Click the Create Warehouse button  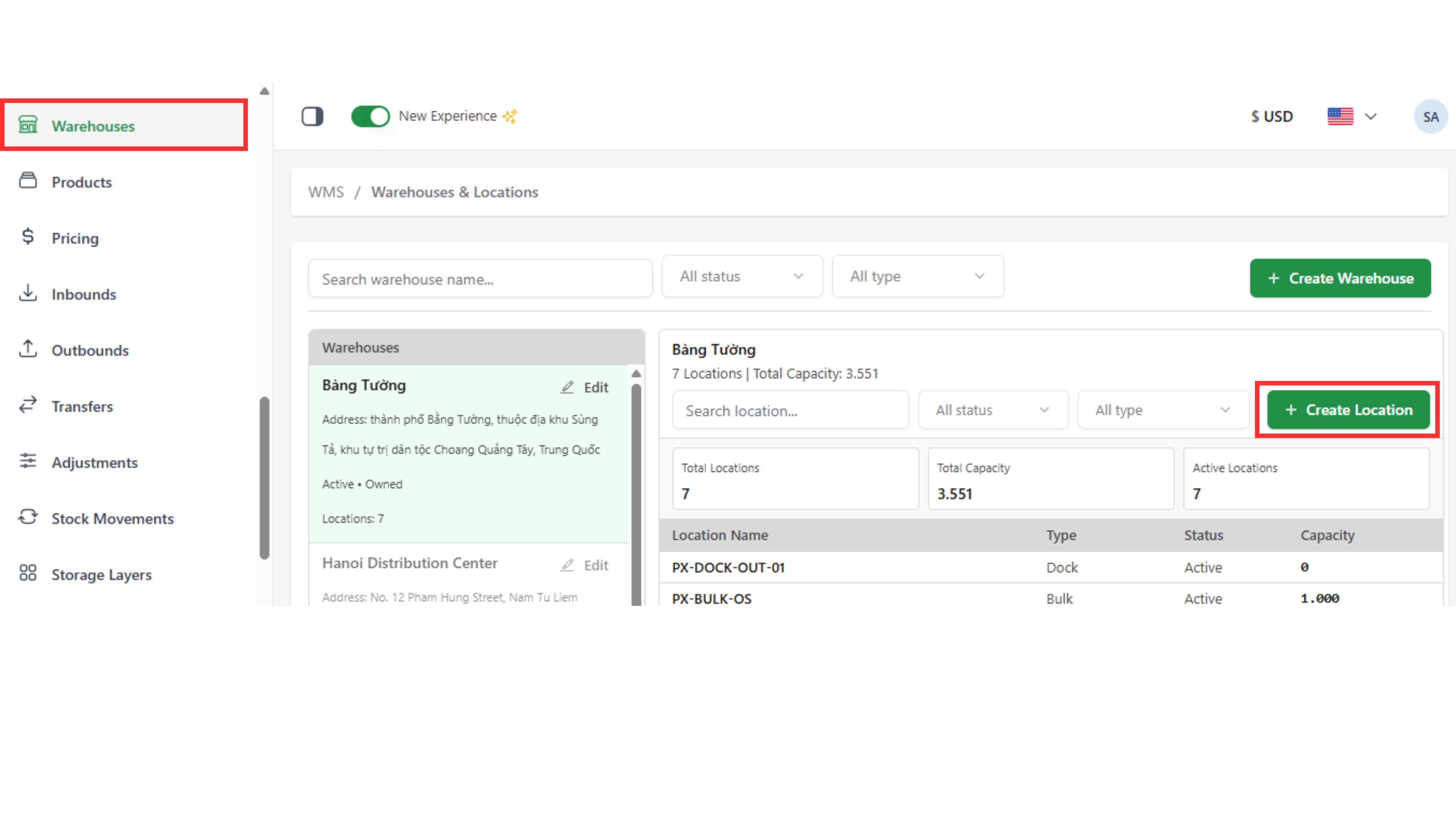point(1340,279)
